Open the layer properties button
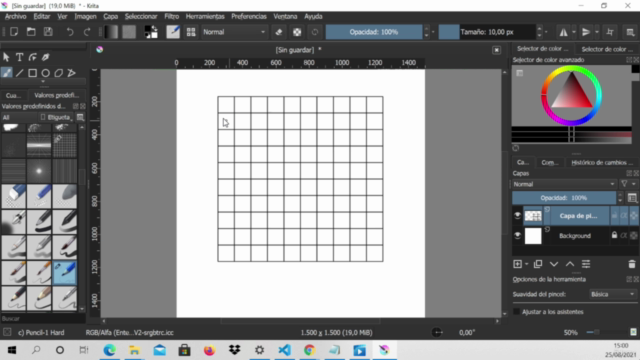This screenshot has width=640, height=360. click(586, 264)
